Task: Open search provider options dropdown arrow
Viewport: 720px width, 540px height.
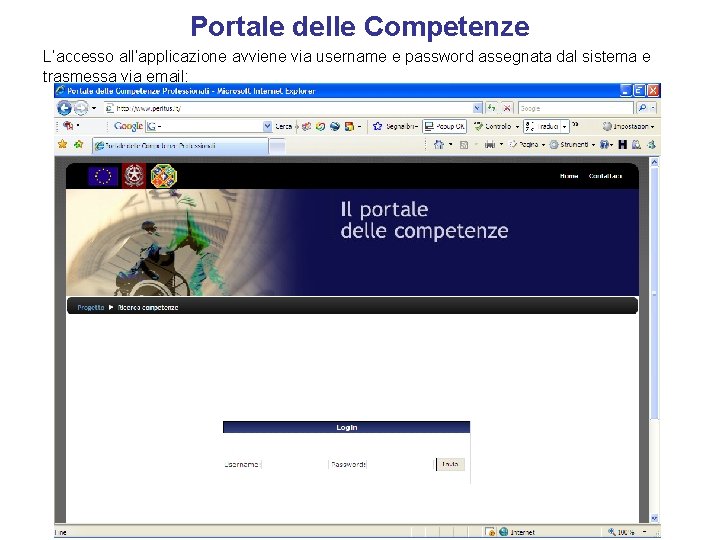Action: point(653,108)
